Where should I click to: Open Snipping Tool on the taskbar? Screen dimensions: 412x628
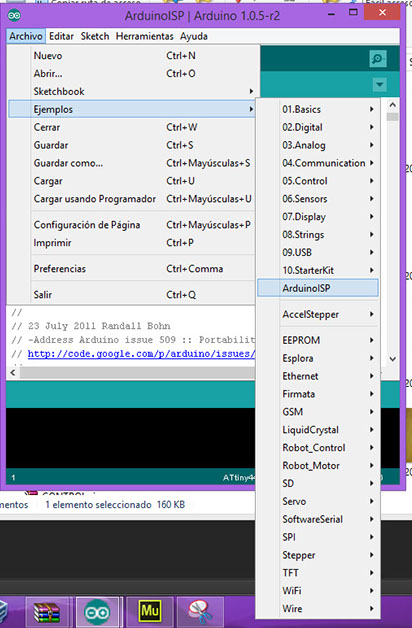click(200, 612)
